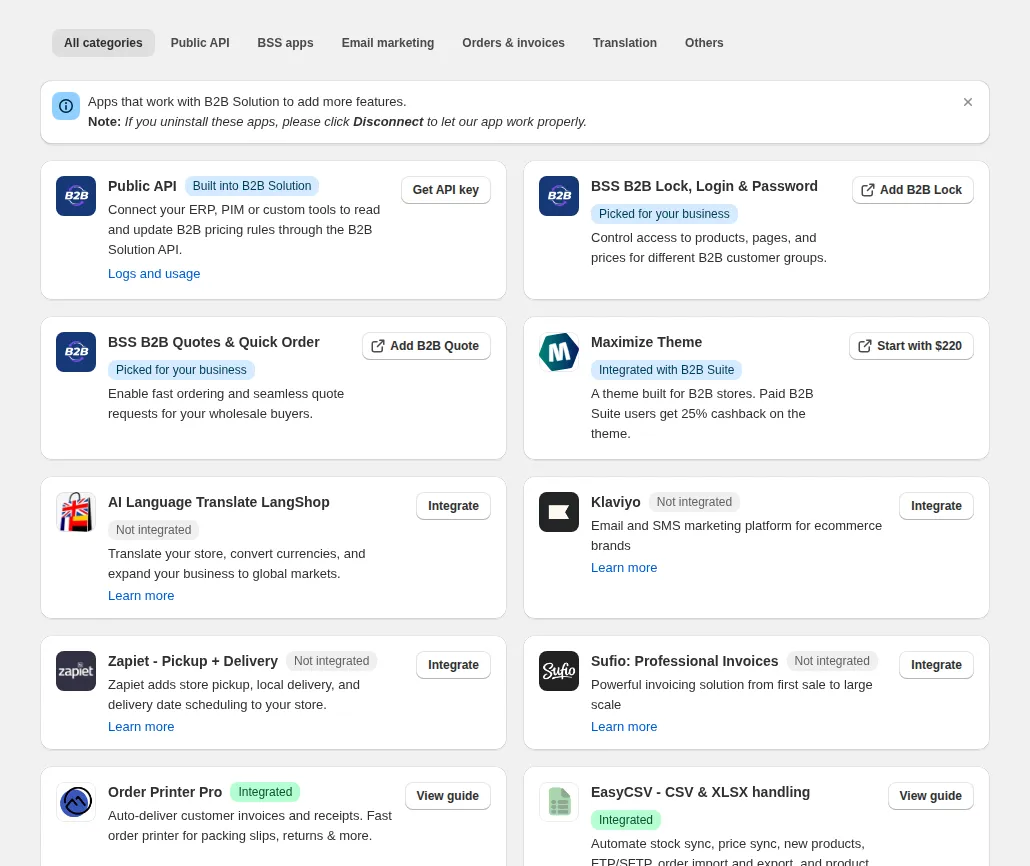The height and width of the screenshot is (866, 1030).
Task: Click the Maximize Theme title
Action: pos(646,342)
